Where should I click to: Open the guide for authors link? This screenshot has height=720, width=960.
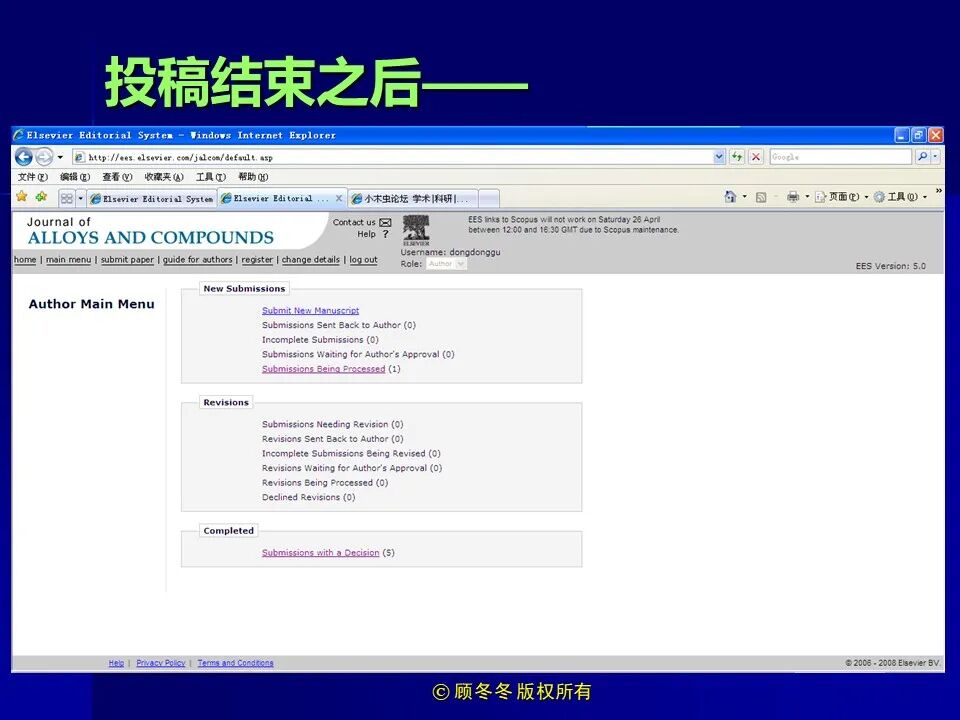click(x=197, y=260)
